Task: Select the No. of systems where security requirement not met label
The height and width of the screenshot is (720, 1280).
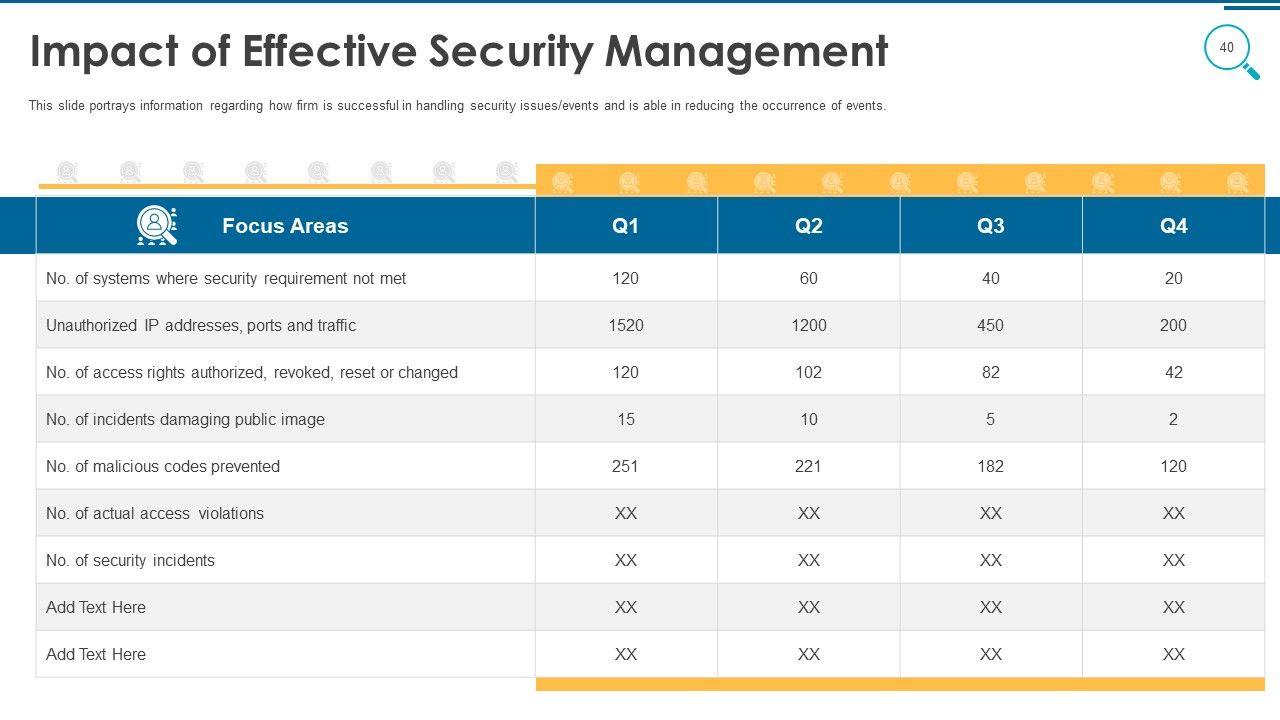Action: (x=226, y=278)
